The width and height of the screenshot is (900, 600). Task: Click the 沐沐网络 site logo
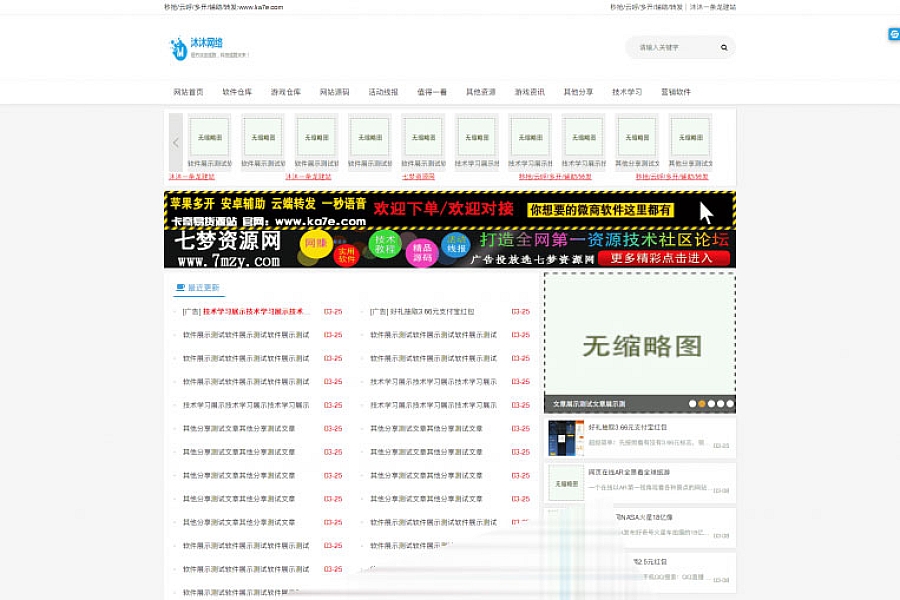pyautogui.click(x=209, y=48)
